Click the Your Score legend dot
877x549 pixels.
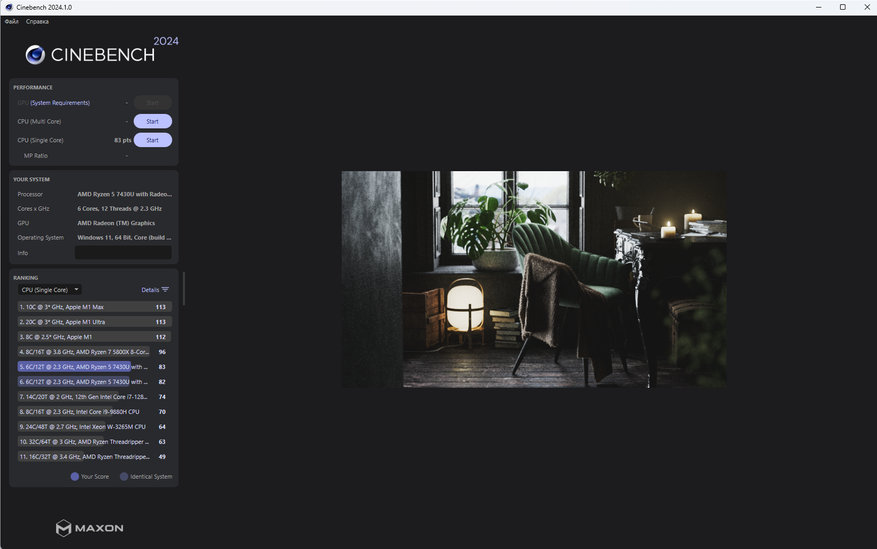pyautogui.click(x=74, y=477)
